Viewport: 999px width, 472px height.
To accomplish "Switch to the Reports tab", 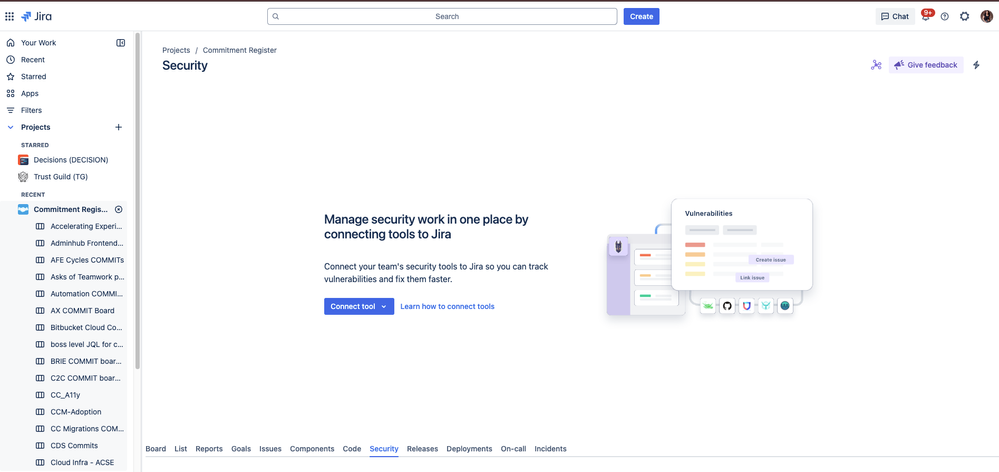I will point(209,449).
